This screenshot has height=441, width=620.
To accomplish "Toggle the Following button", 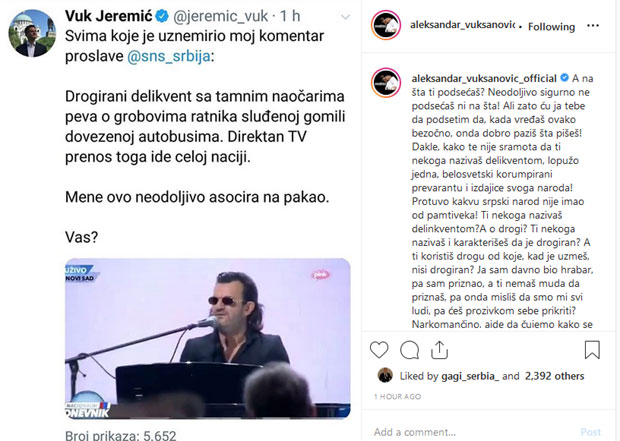I will pyautogui.click(x=551, y=27).
